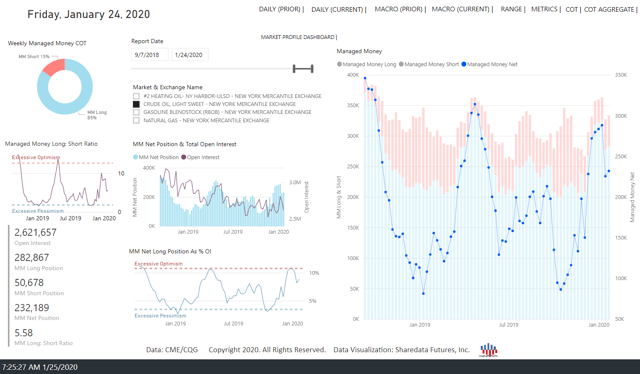
Task: Open MARKET PROFILE DASHBOARD link
Action: [298, 37]
